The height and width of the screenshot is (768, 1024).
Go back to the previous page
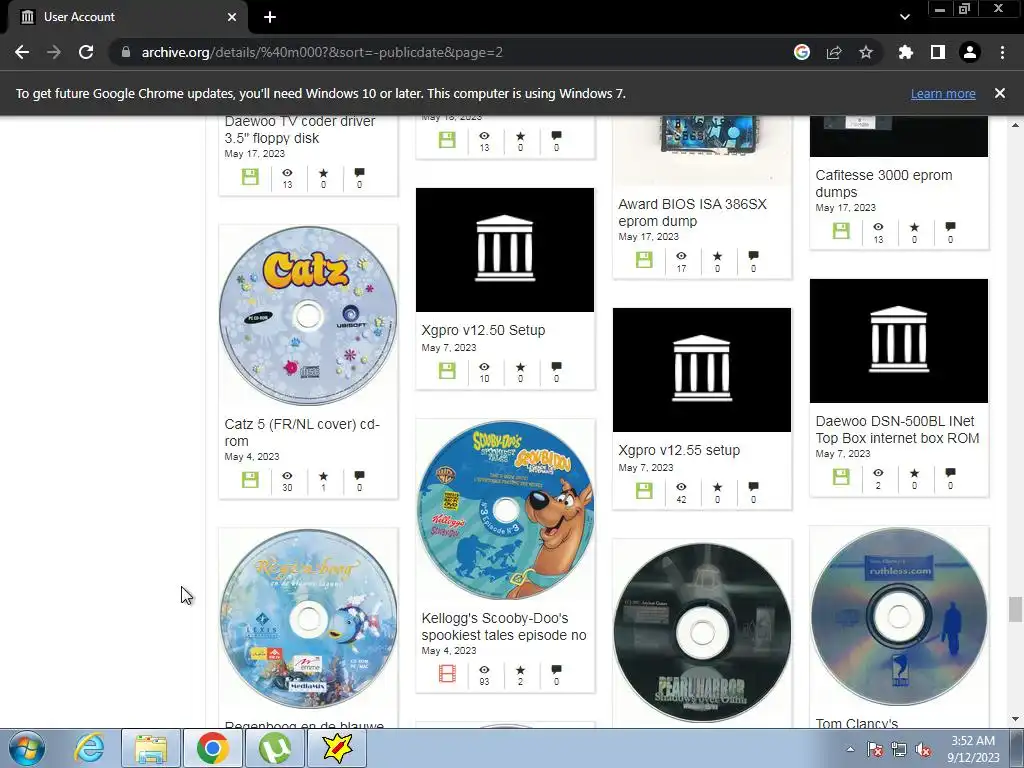click(22, 52)
